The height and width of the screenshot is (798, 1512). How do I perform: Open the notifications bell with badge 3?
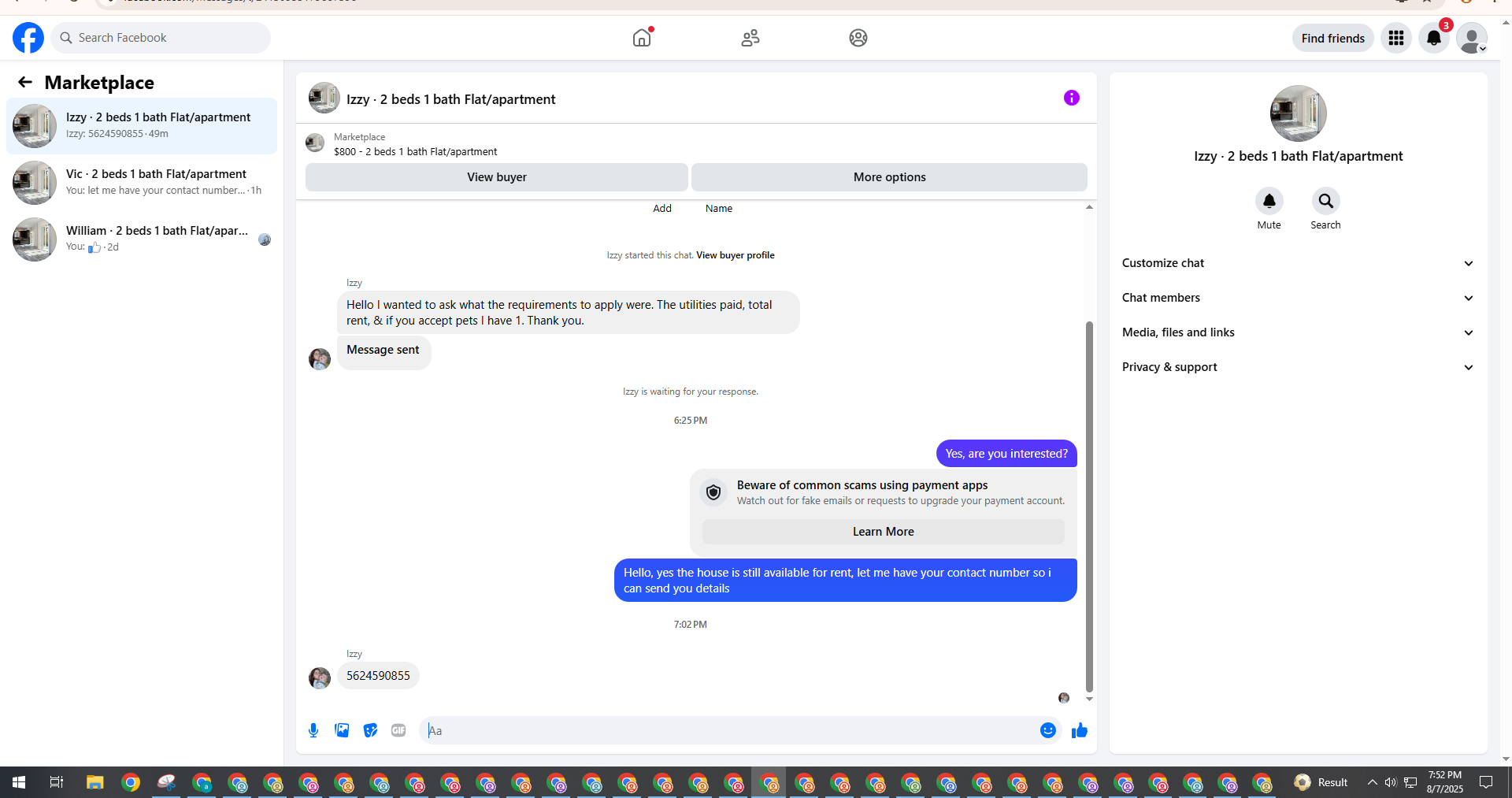point(1434,38)
